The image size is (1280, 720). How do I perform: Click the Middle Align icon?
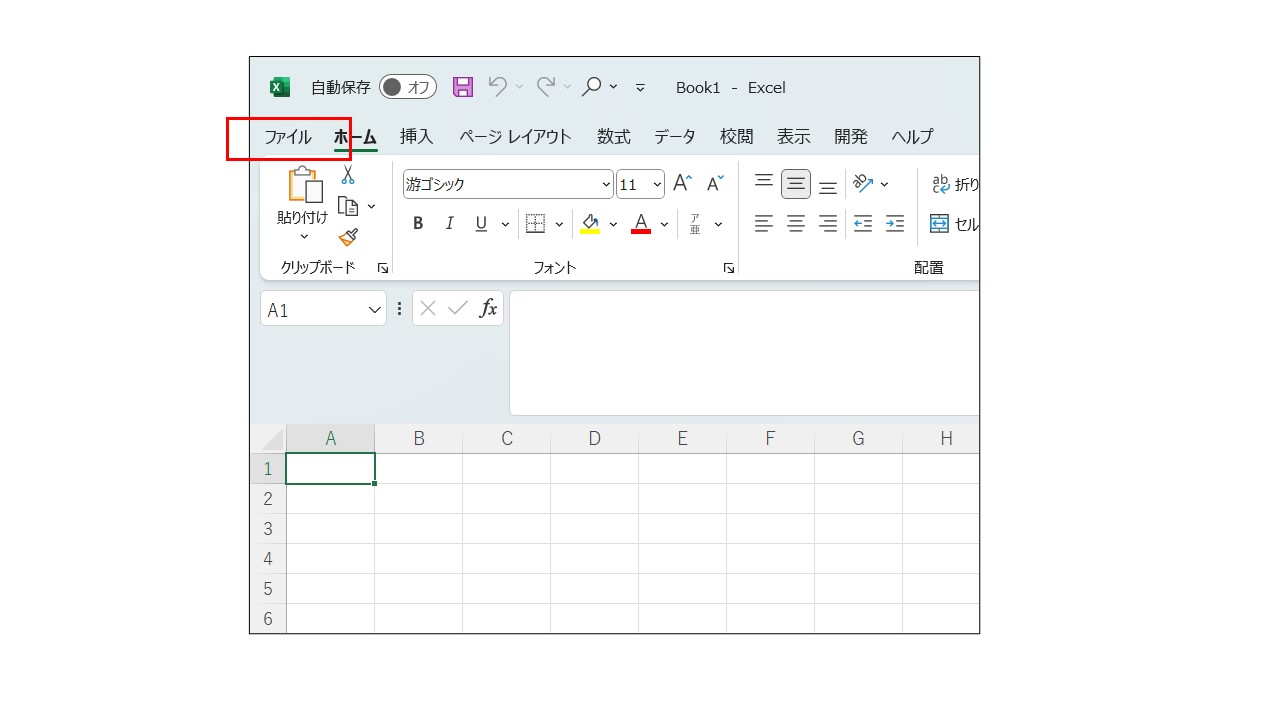(x=796, y=184)
